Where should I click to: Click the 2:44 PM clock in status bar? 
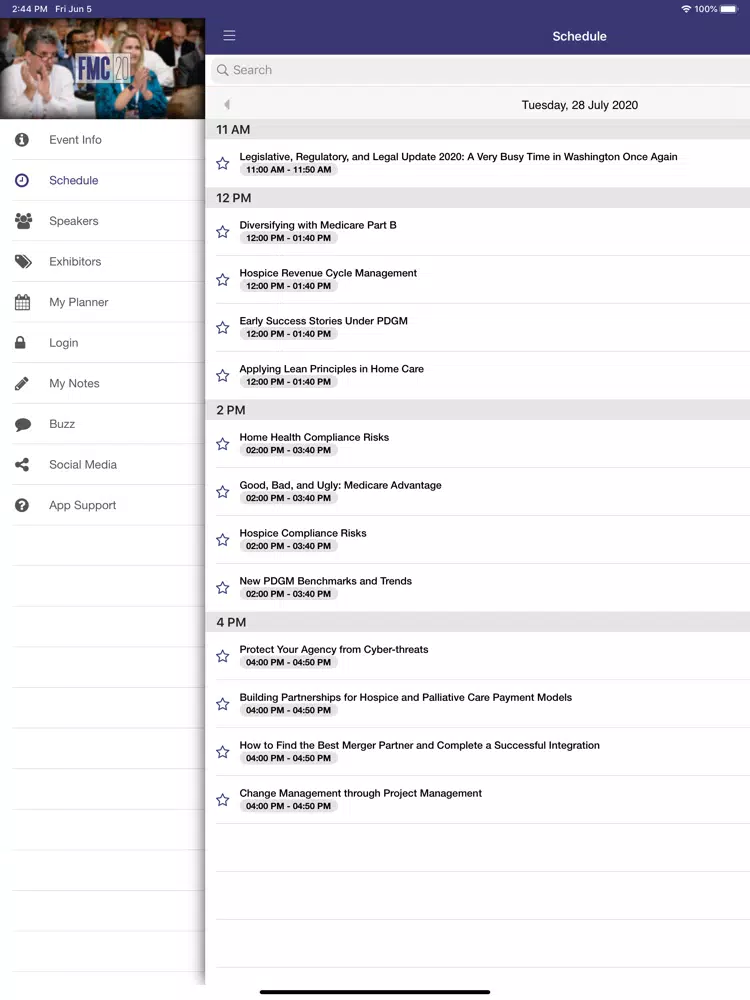pyautogui.click(x=29, y=9)
